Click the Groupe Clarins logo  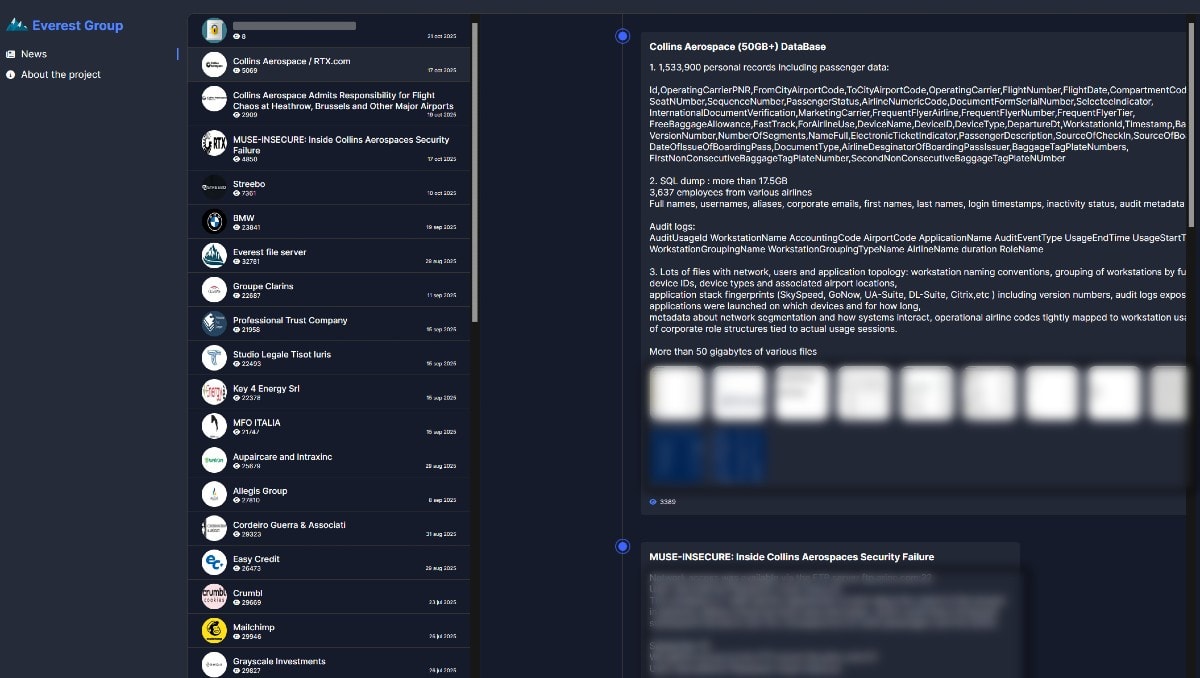pos(214,290)
